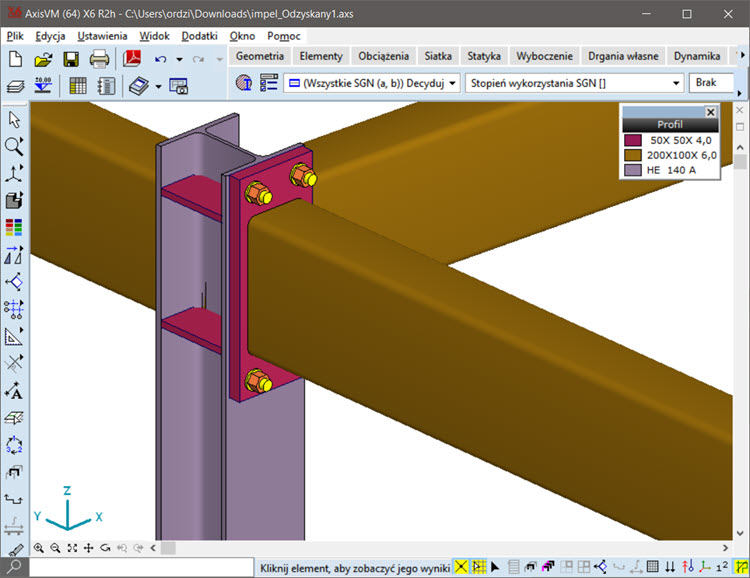Switch to the Statyka tab
Viewport: 750px width, 578px height.
coord(484,56)
